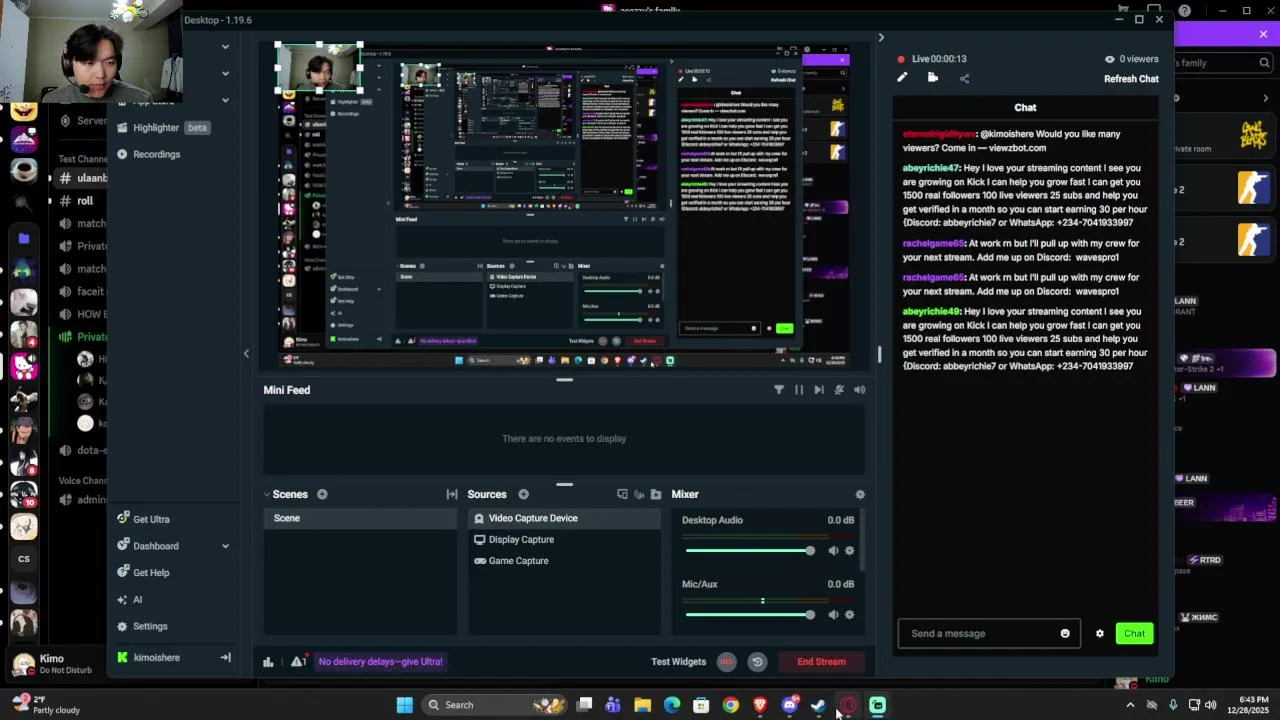The image size is (1280, 720).
Task: Click the audio source icon in Sources header
Action: click(639, 494)
